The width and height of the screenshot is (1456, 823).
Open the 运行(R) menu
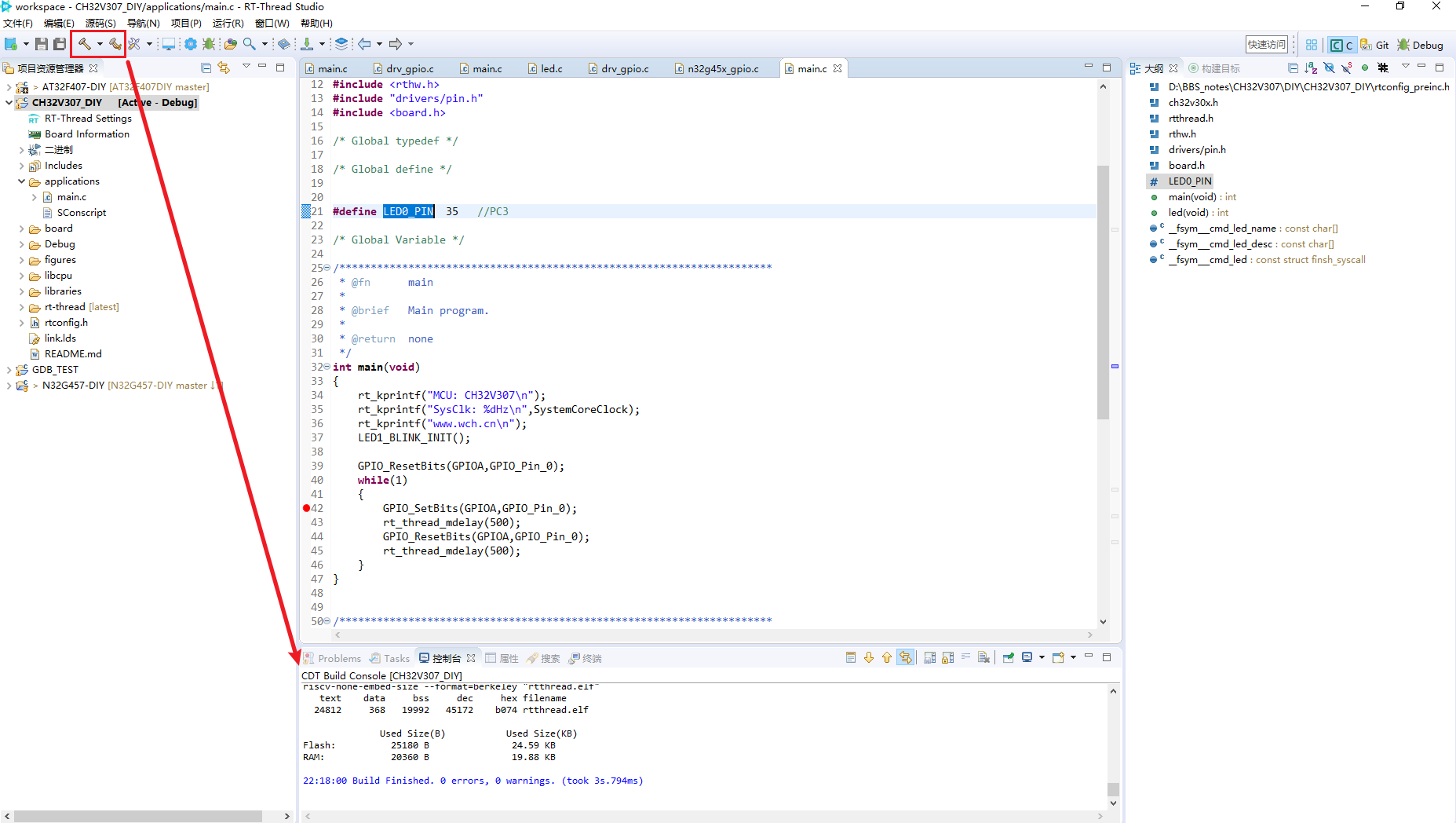click(x=228, y=23)
